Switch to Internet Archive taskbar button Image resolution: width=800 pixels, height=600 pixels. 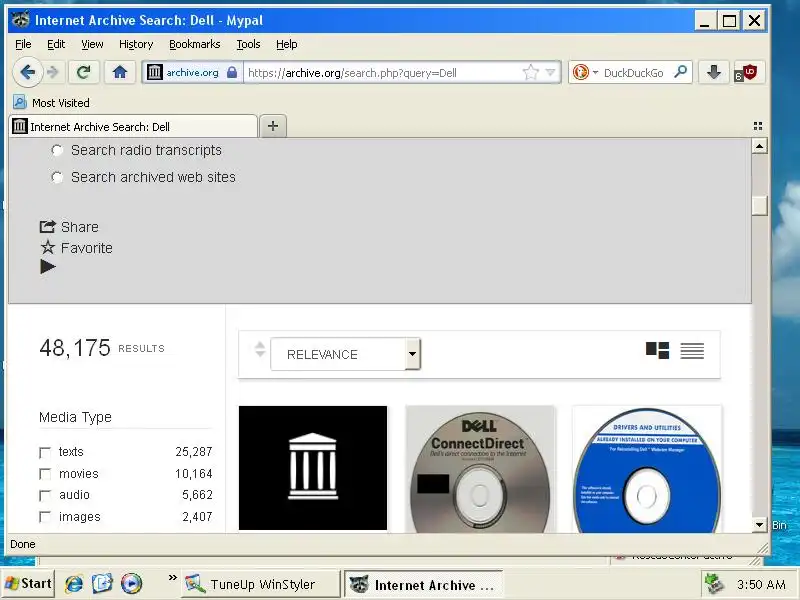pos(423,584)
